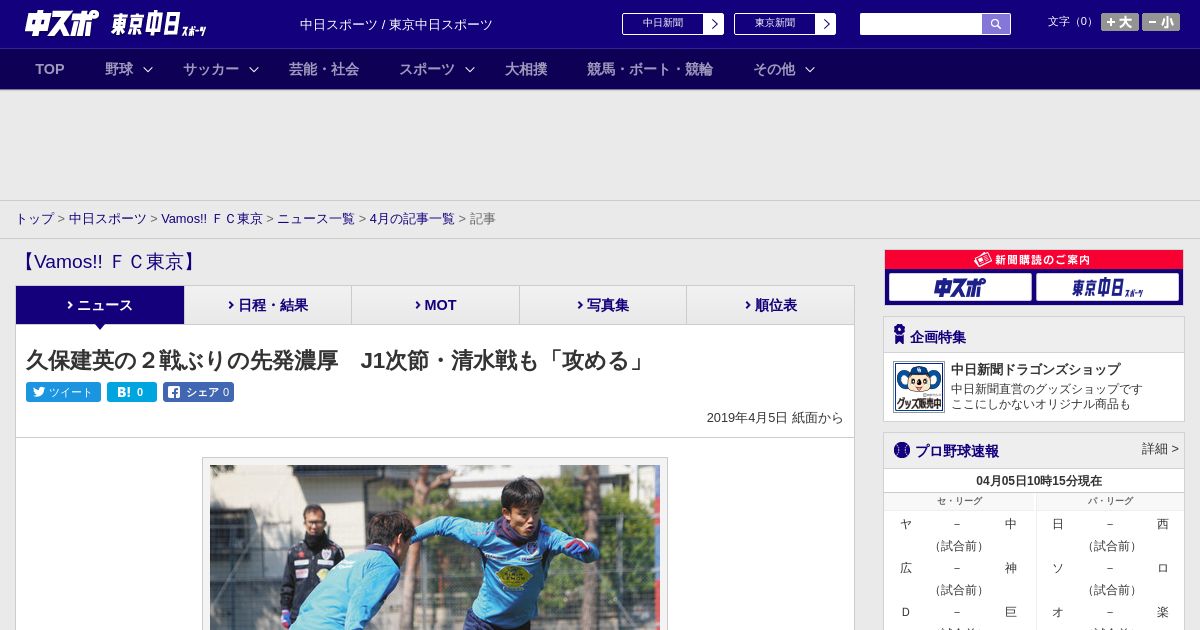Open 中日新聞ドラゴンズショップ link
This screenshot has width=1200, height=630.
[1035, 369]
